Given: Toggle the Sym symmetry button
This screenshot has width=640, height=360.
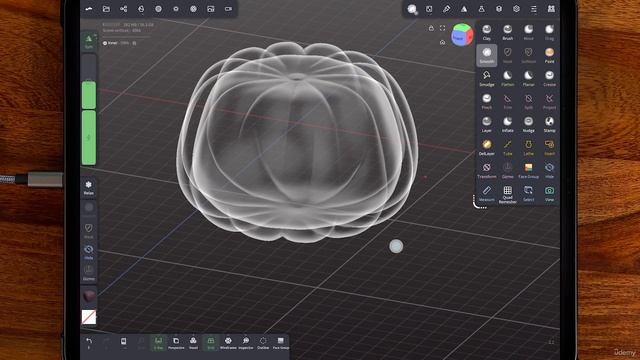Looking at the screenshot, I should tap(89, 42).
